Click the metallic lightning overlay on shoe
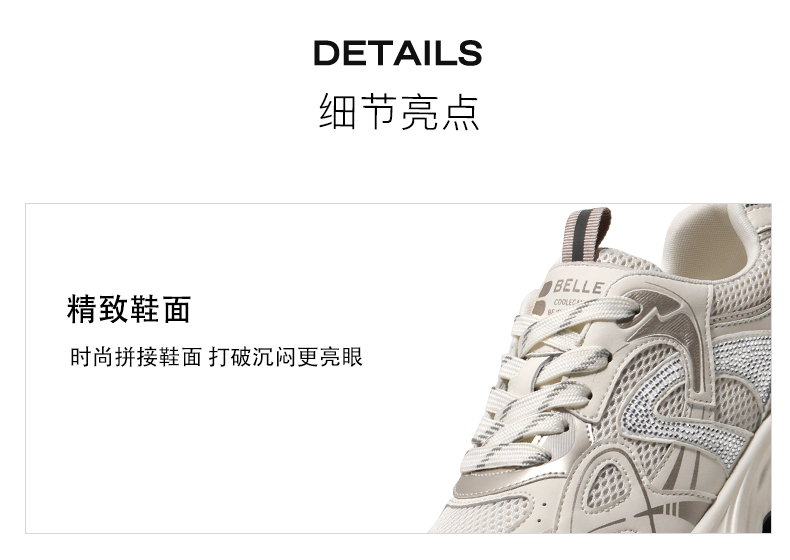 click(x=665, y=323)
